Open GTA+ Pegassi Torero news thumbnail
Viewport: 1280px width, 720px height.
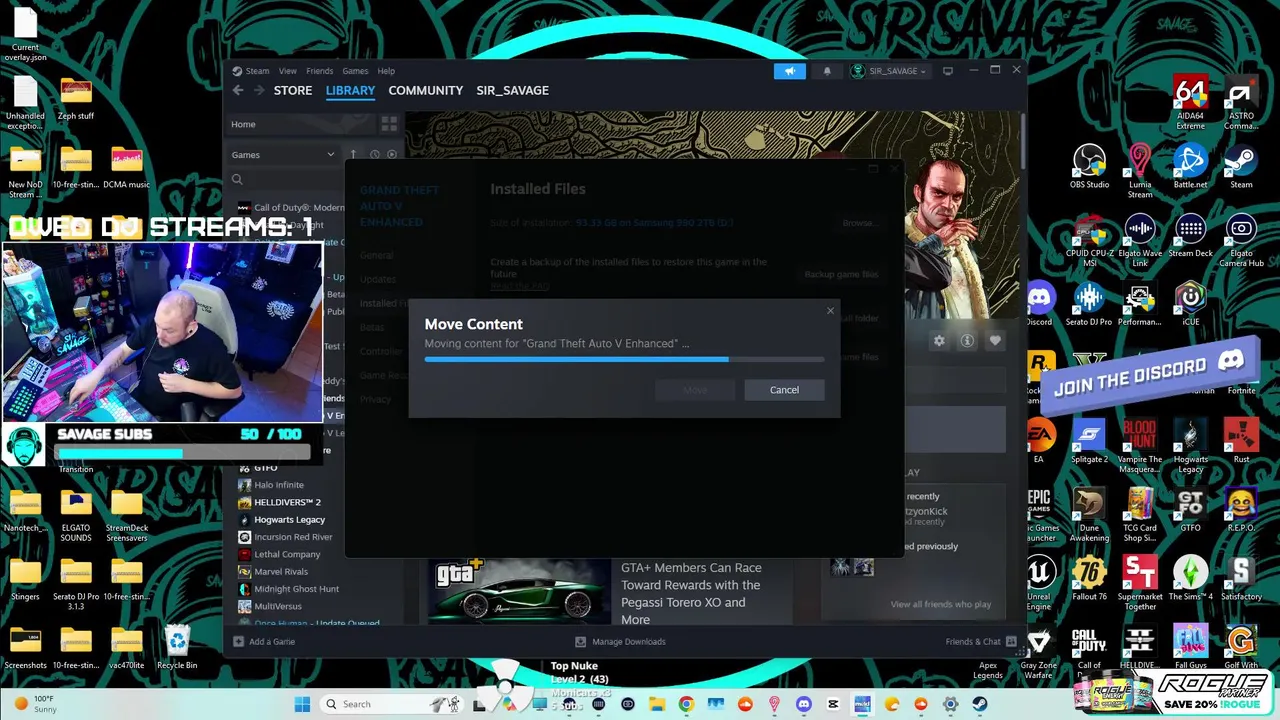click(520, 590)
